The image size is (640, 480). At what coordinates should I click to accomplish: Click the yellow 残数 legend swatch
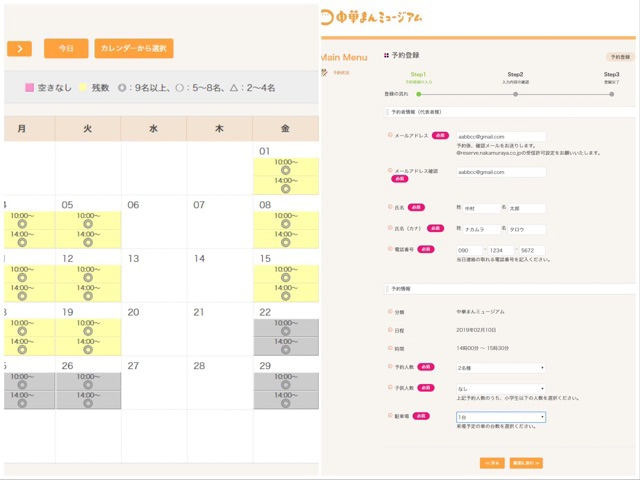[83, 87]
